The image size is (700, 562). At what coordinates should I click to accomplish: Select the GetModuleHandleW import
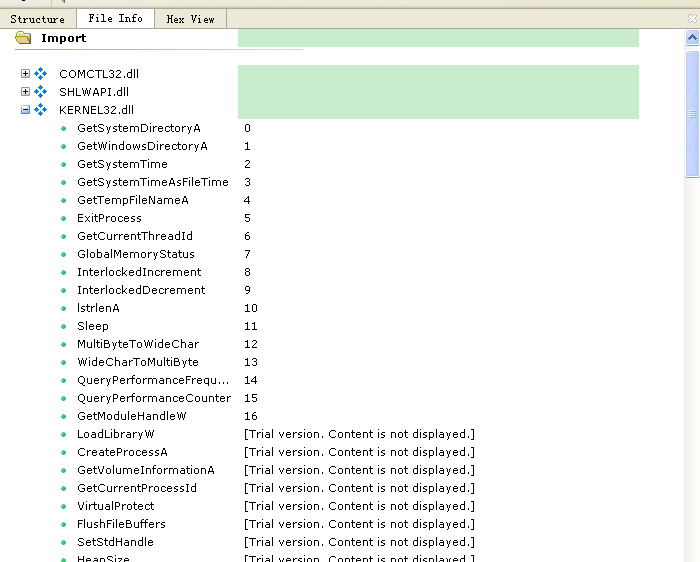(132, 416)
